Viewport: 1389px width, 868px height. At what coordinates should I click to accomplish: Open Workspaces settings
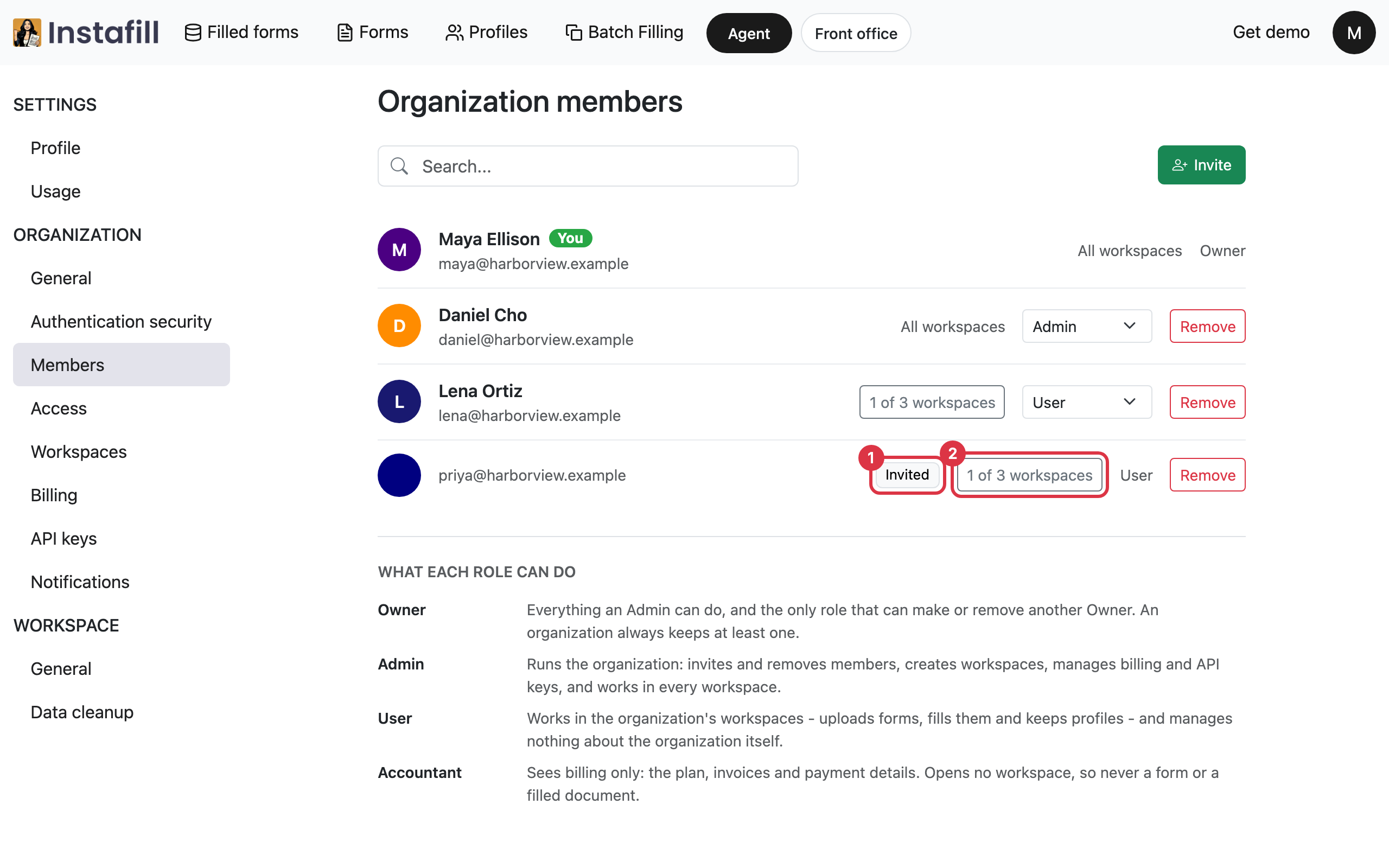pyautogui.click(x=121, y=452)
